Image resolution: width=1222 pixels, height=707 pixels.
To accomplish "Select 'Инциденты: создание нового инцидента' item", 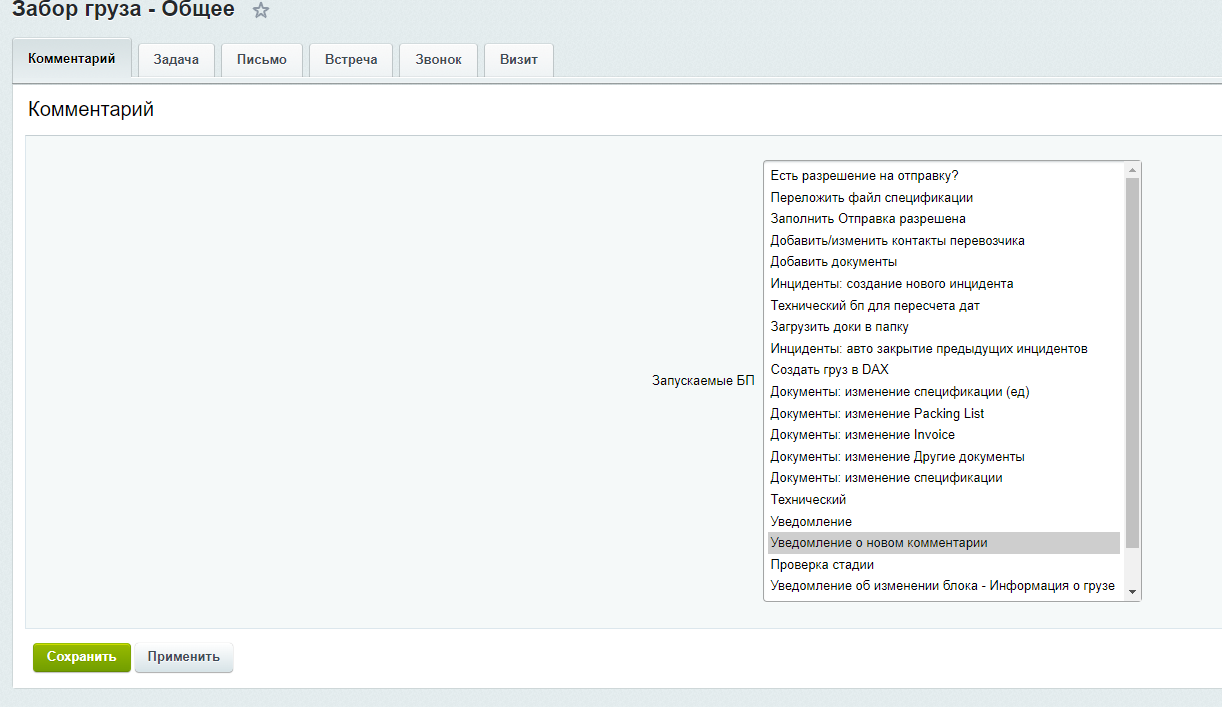I will point(891,284).
